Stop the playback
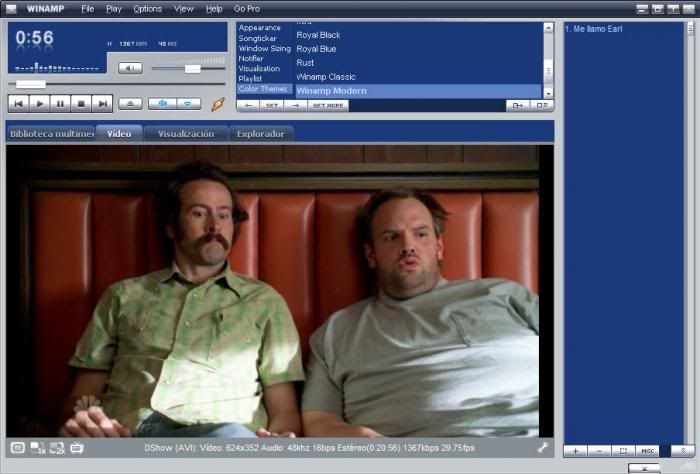Screen dimensions: 700x474 (81, 104)
